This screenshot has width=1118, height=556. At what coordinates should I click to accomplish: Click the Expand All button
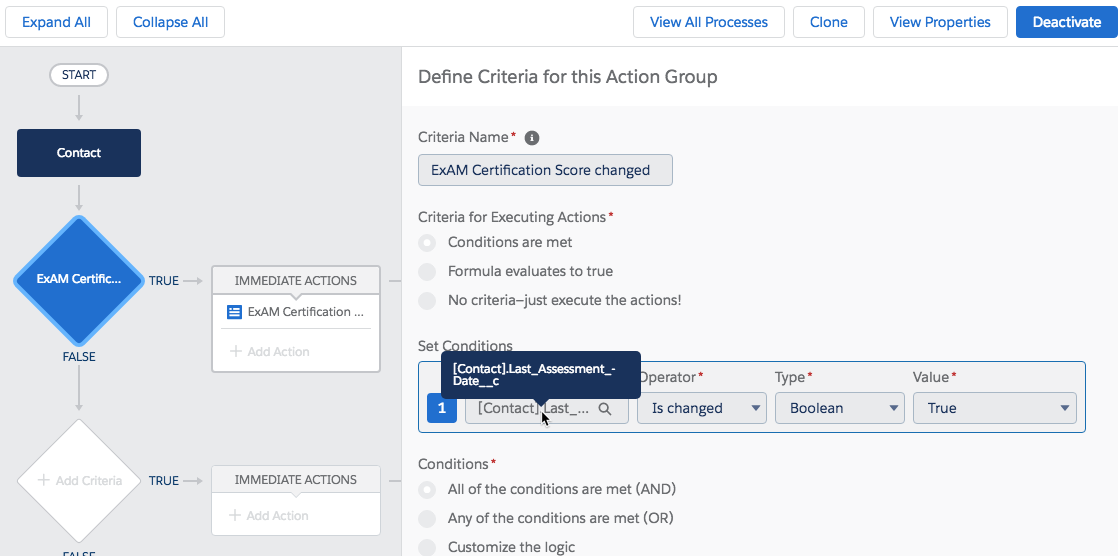point(56,22)
